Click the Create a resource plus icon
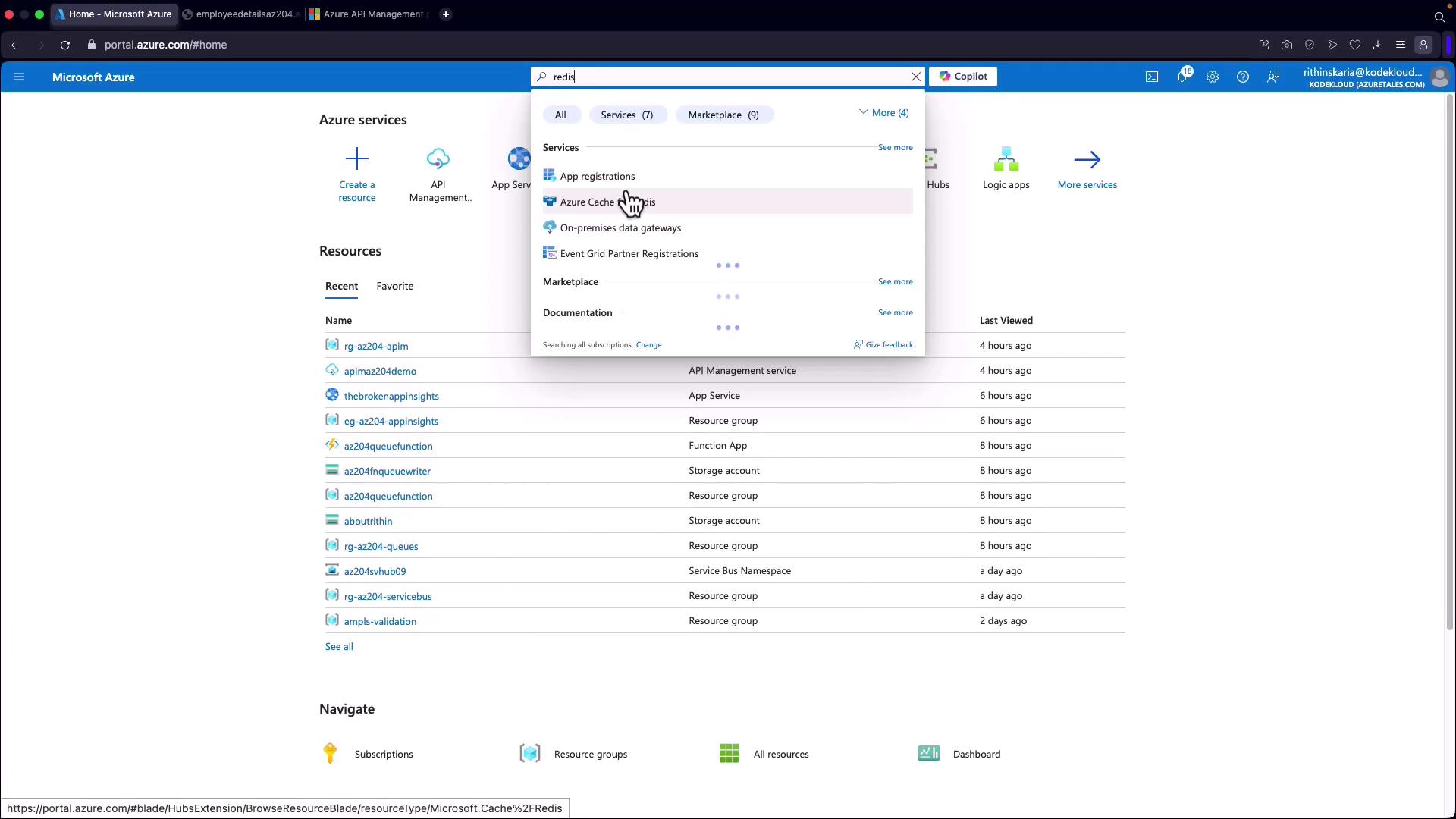 click(x=356, y=159)
